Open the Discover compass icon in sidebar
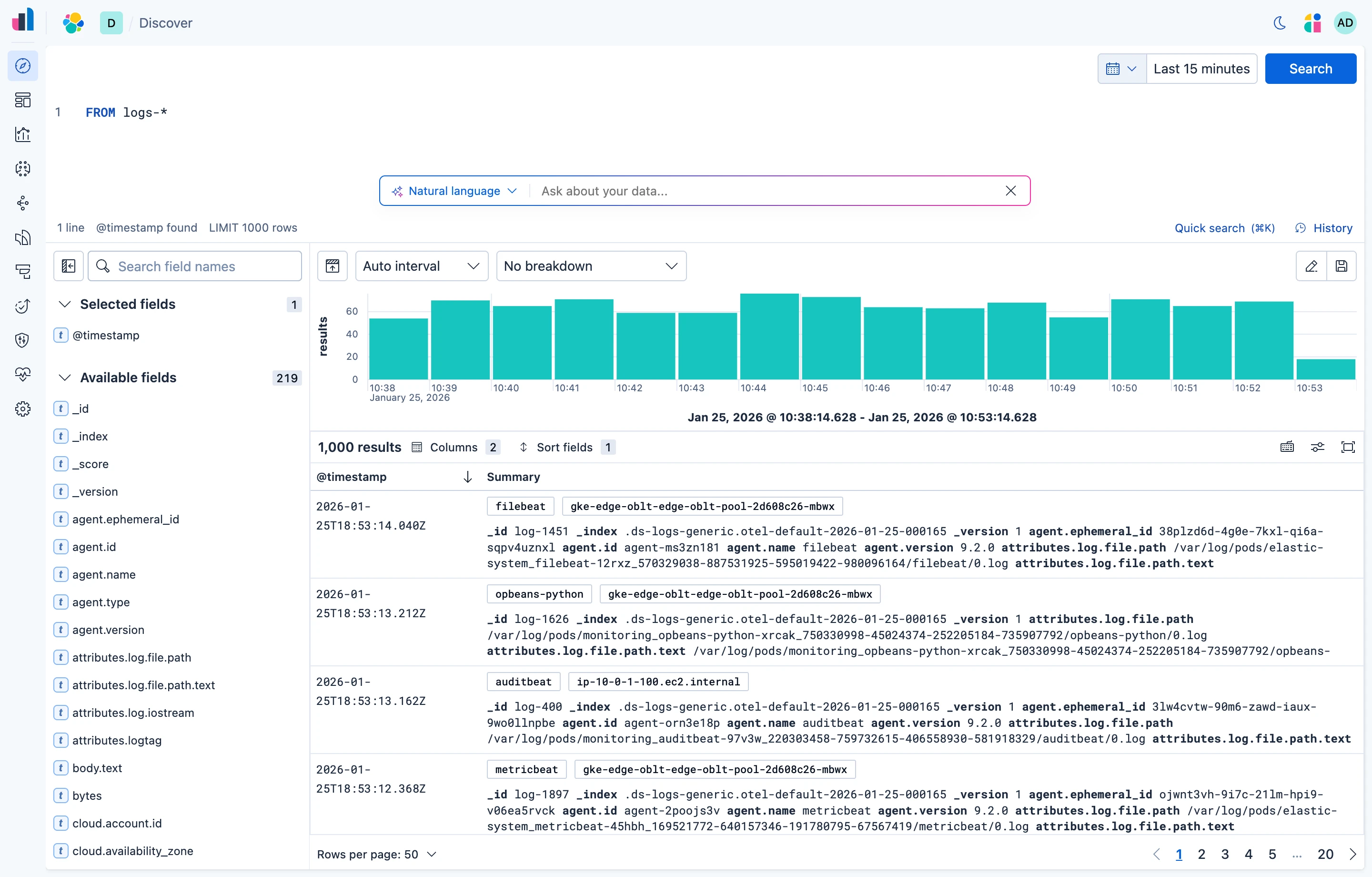Viewport: 1372px width, 877px height. point(23,66)
